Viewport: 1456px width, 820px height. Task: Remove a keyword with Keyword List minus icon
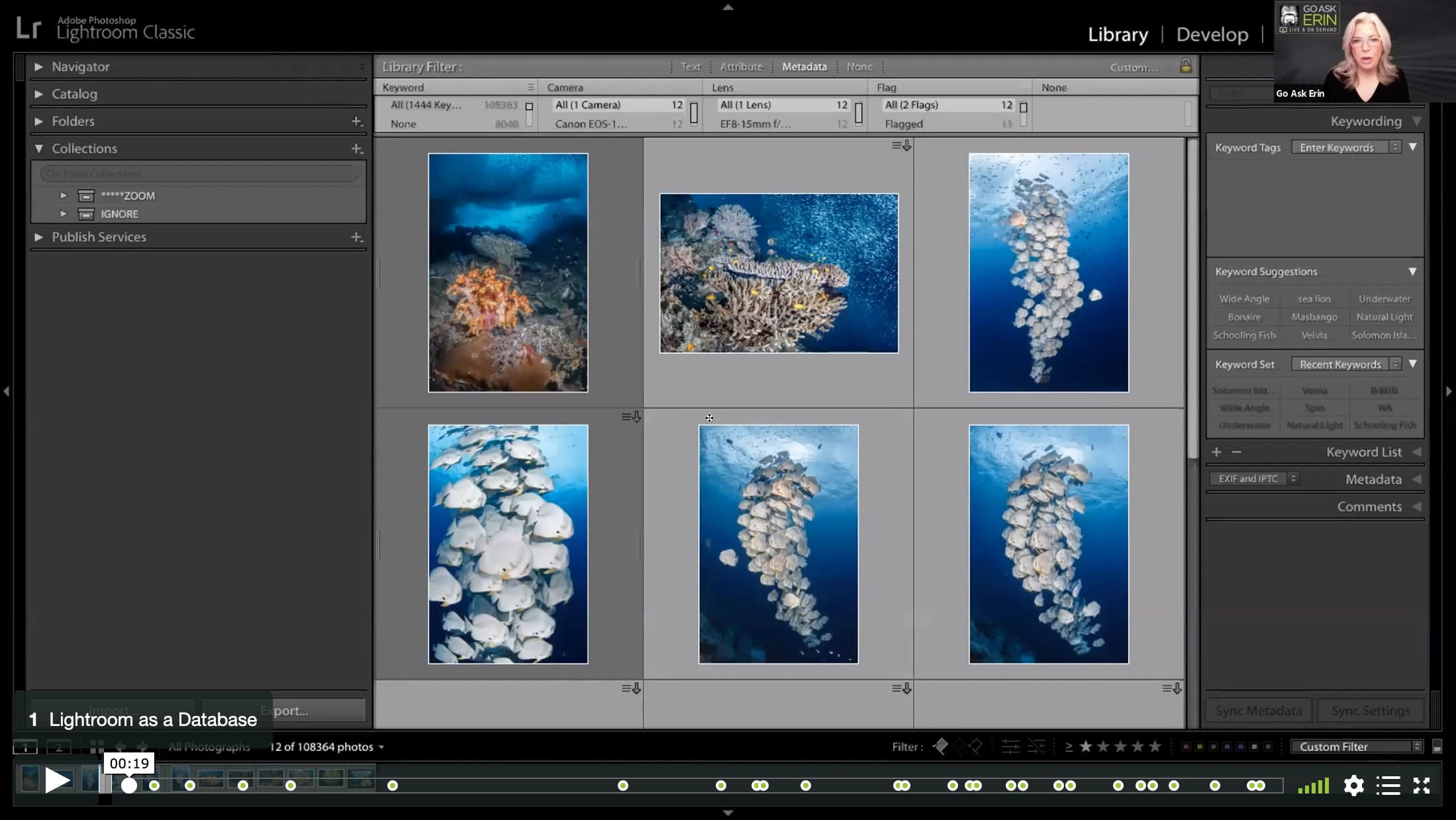[x=1236, y=452]
